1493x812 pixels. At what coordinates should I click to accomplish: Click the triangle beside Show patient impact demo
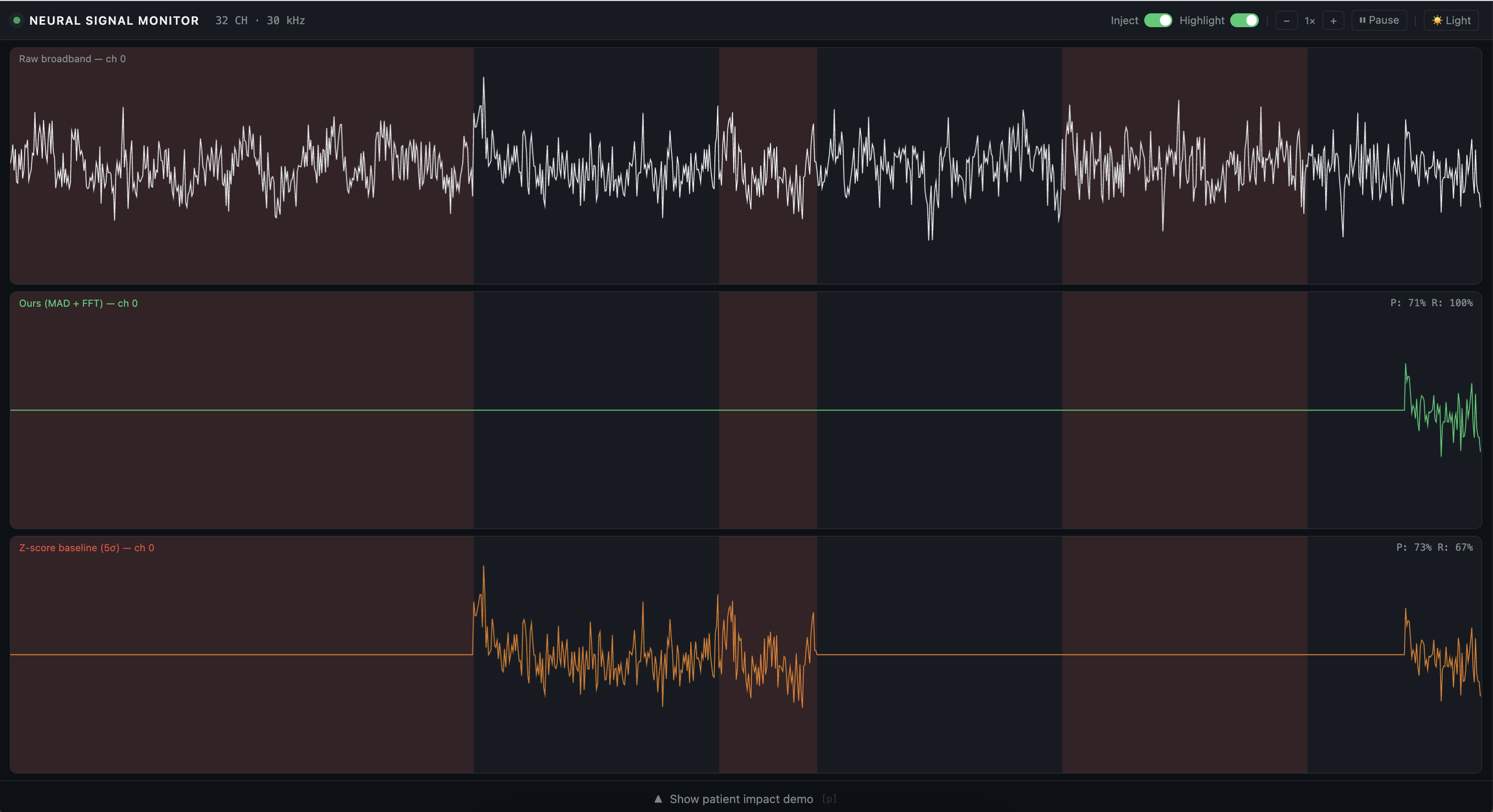pos(658,799)
